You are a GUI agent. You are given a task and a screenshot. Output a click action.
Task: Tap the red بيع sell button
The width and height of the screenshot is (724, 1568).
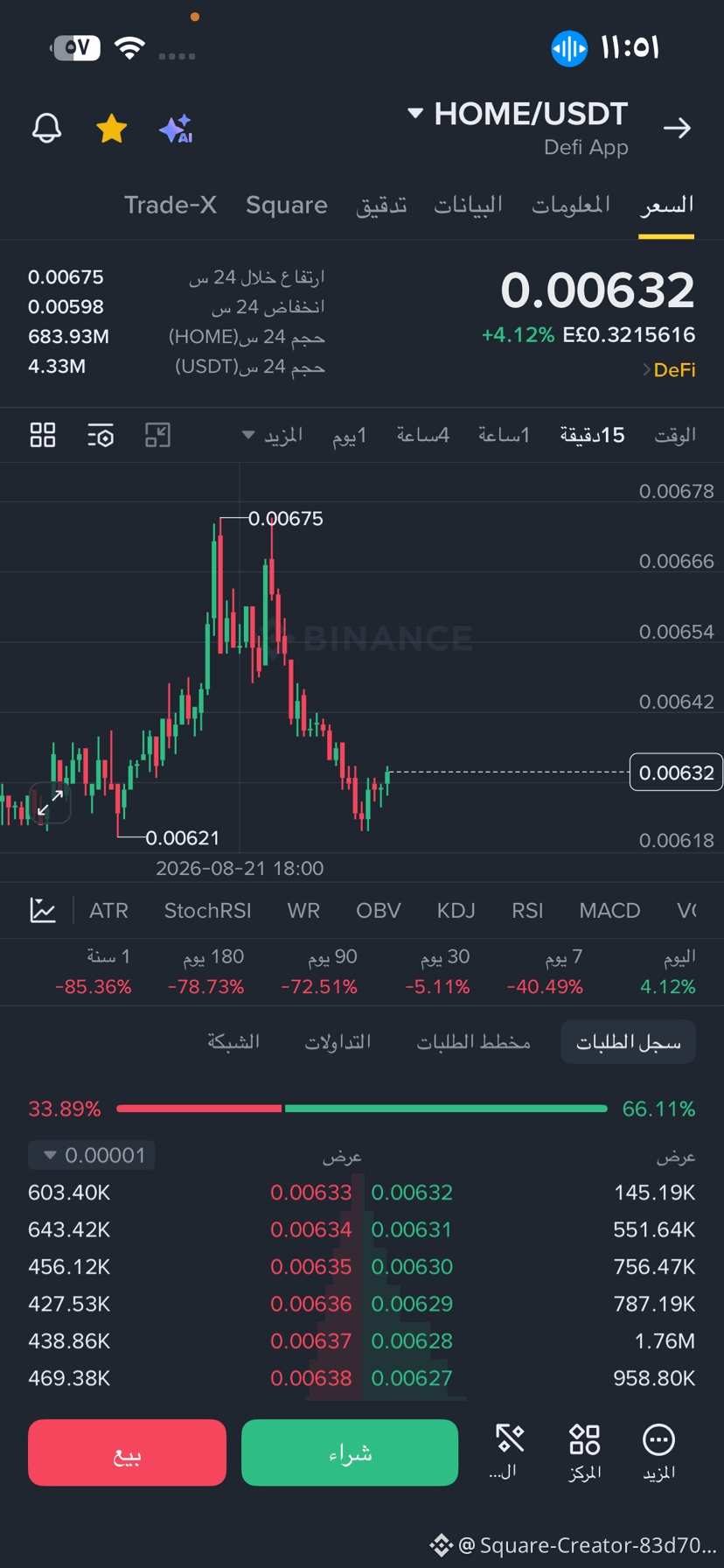pyautogui.click(x=127, y=1452)
